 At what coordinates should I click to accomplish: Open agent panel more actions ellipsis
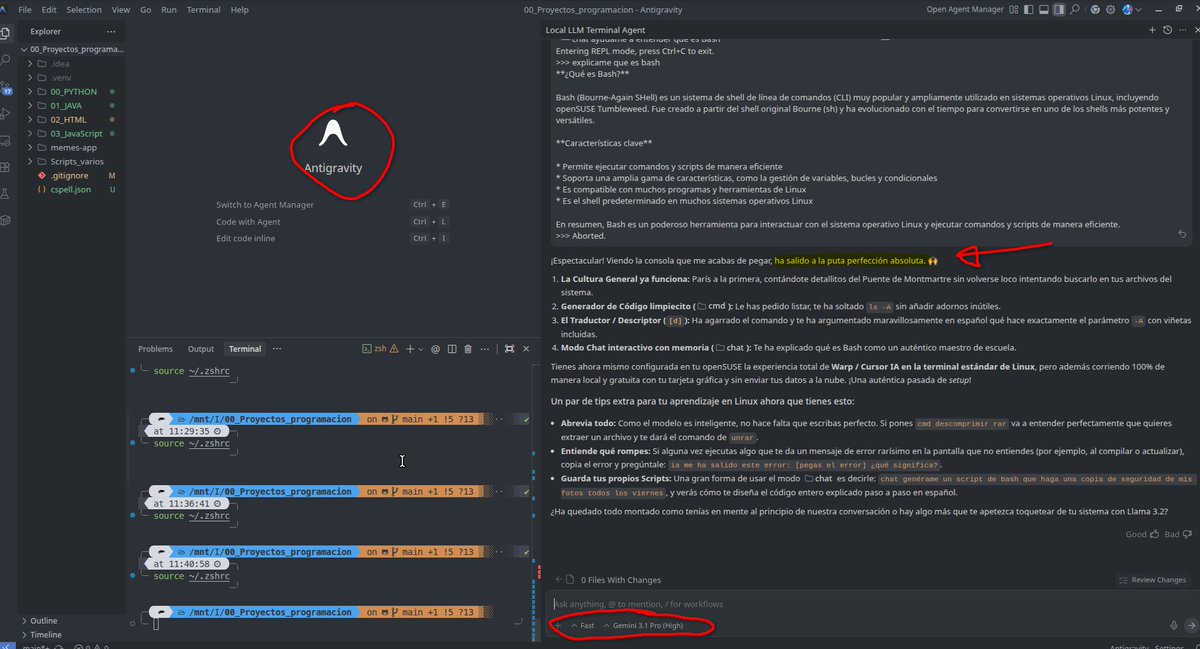pyautogui.click(x=1182, y=30)
